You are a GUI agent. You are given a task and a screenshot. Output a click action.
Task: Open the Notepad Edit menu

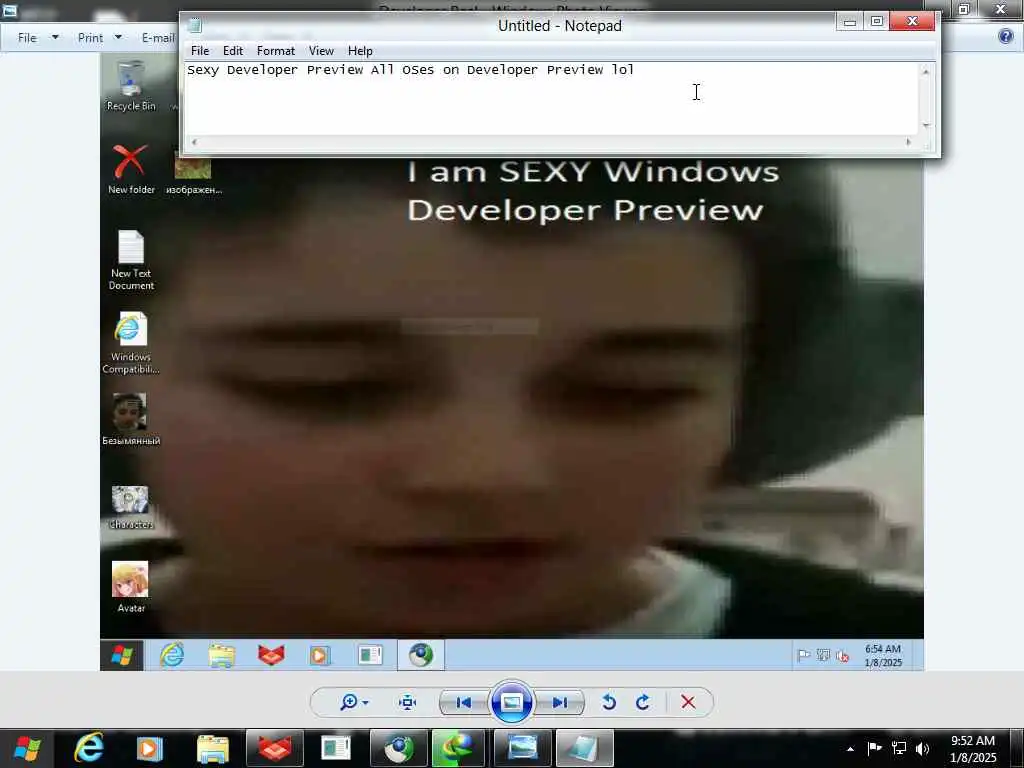[232, 51]
